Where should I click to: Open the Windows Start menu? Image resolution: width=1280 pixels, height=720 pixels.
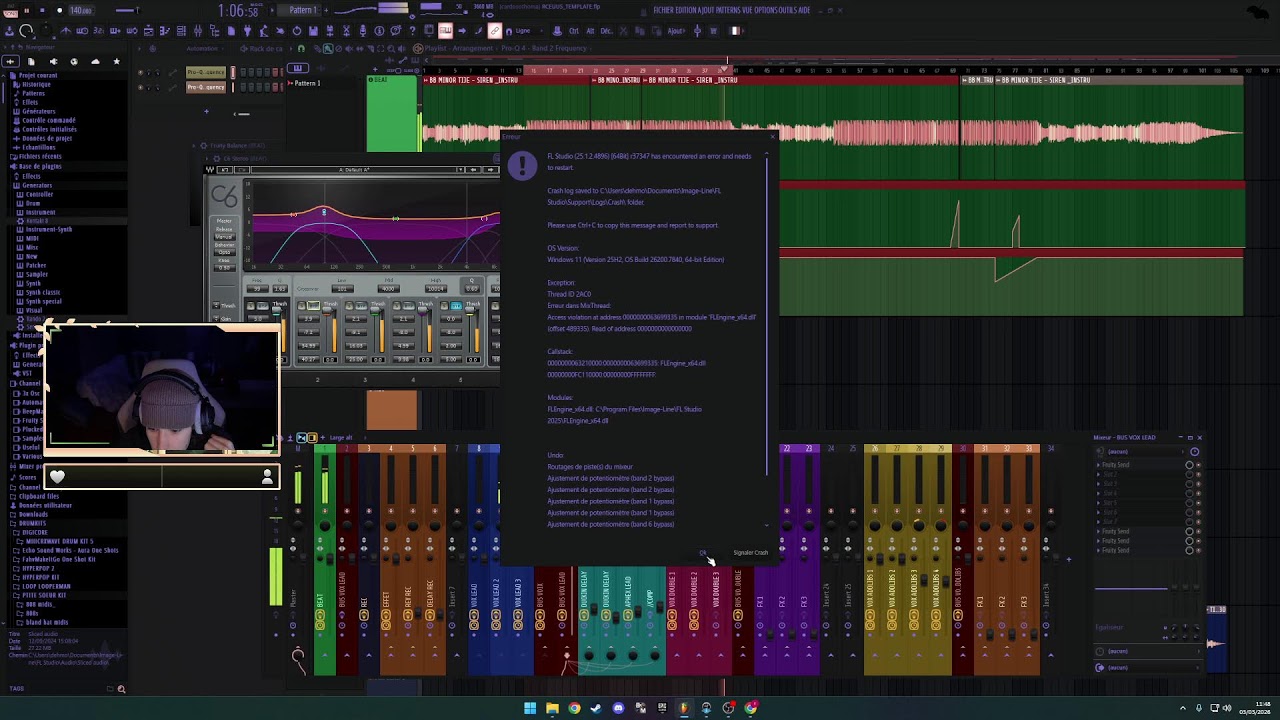click(x=530, y=708)
